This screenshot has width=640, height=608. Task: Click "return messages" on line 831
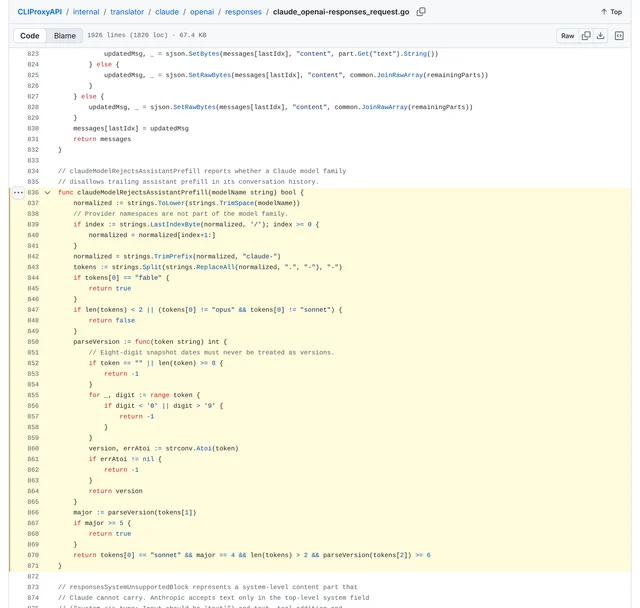coord(102,139)
